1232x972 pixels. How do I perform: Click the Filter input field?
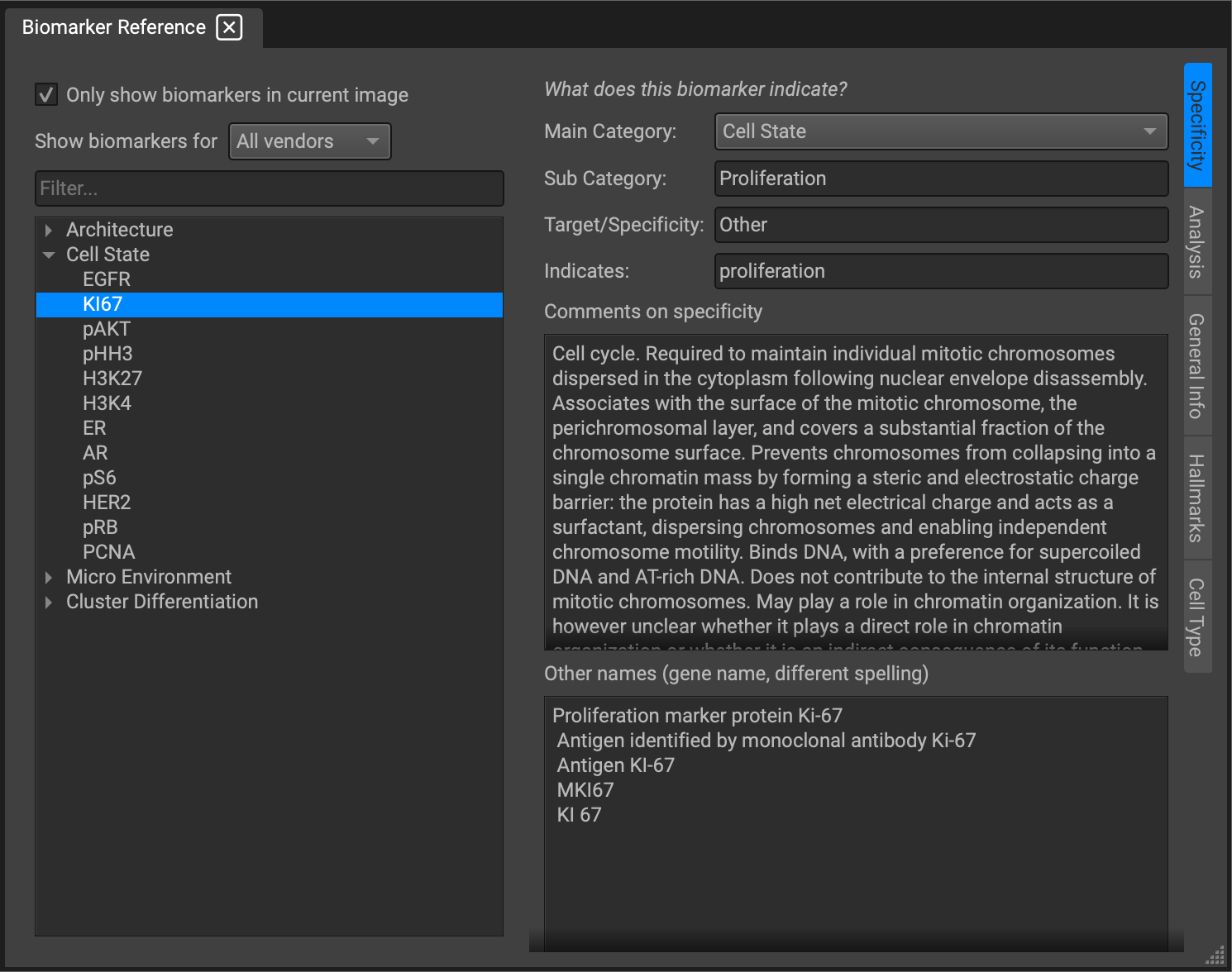270,188
